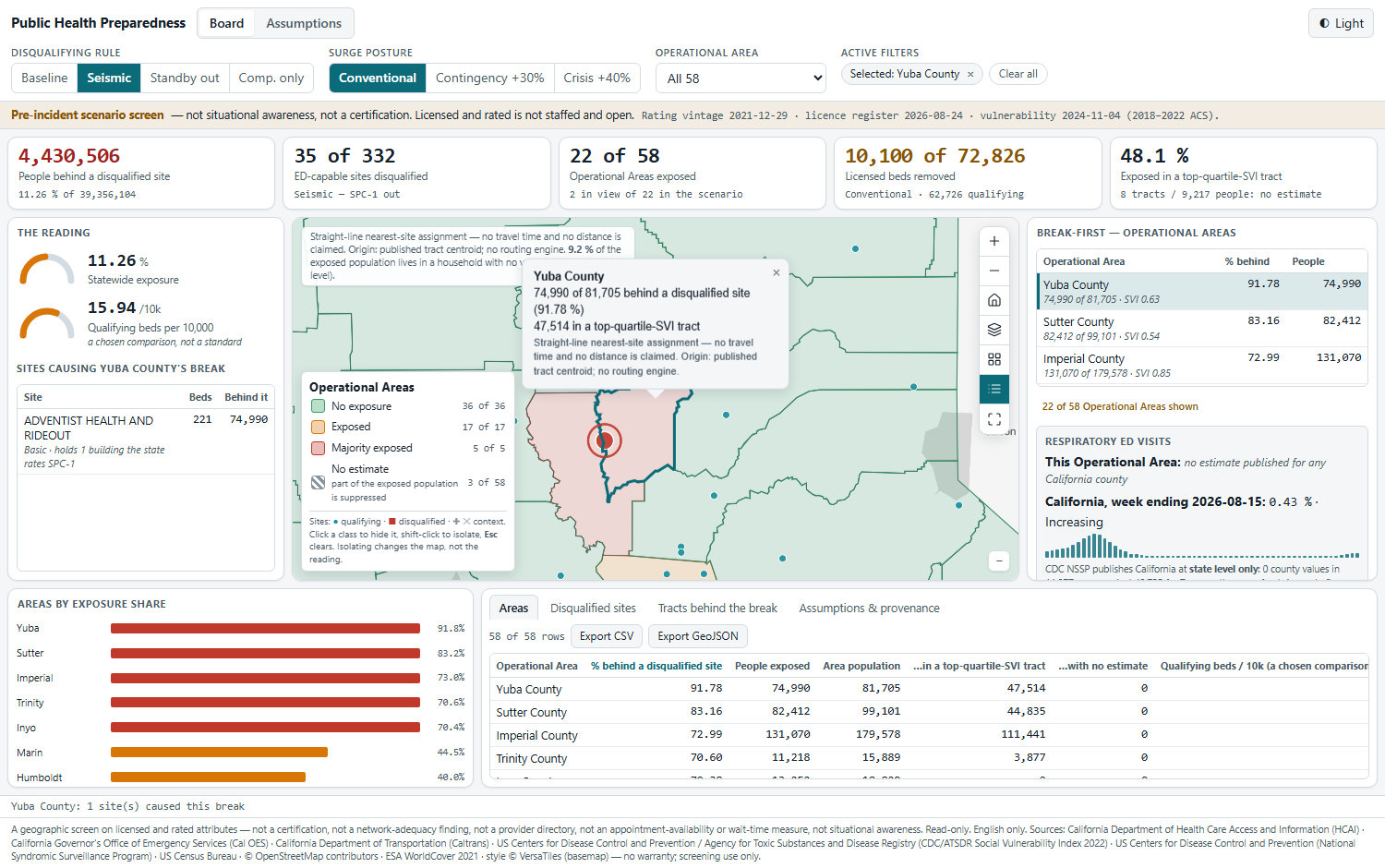Export the table as GeoJSON
This screenshot has height=868, width=1385.
coord(698,636)
